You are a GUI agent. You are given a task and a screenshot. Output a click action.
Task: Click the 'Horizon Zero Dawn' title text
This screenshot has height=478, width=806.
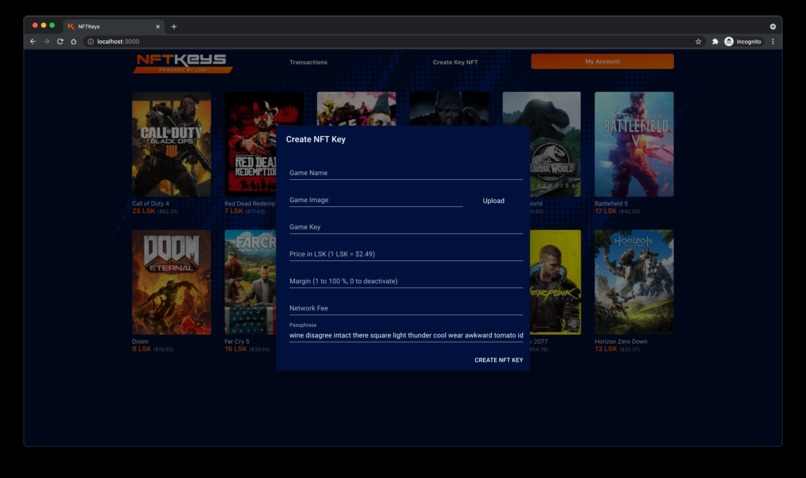[x=621, y=342]
